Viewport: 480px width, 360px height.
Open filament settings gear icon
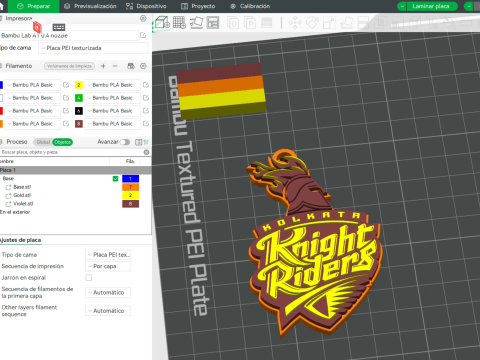[x=143, y=66]
